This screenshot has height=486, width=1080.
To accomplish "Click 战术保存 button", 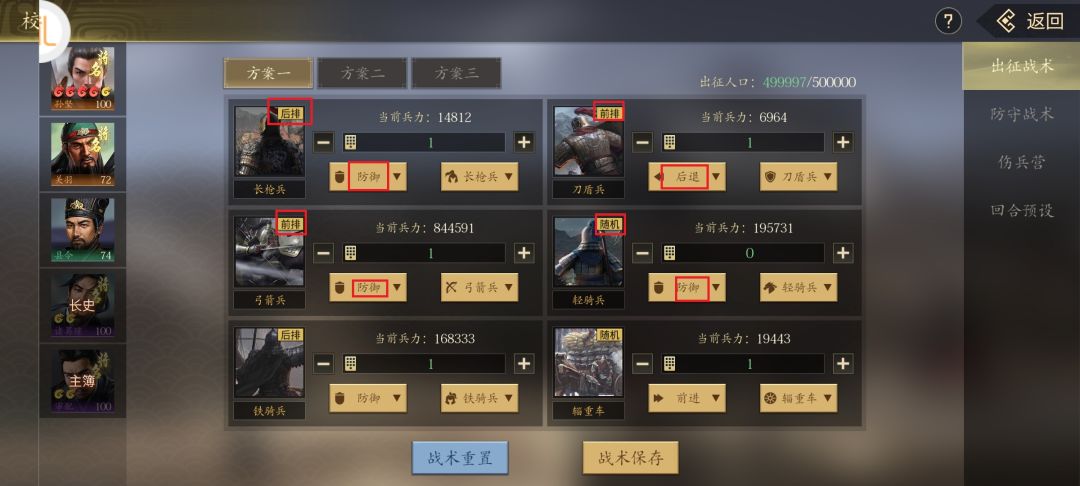I will pyautogui.click(x=630, y=458).
